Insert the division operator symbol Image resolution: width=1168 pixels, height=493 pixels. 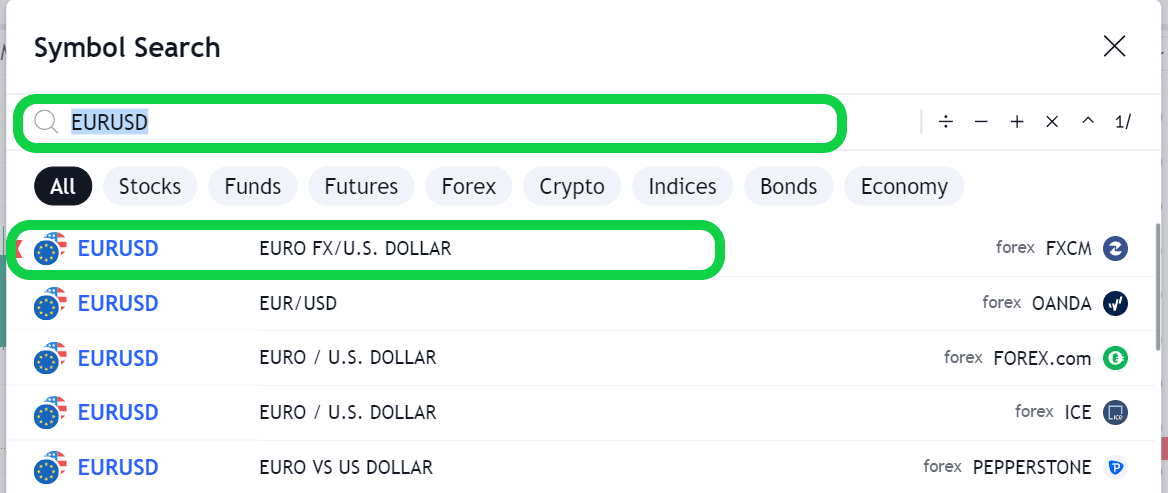coord(946,122)
